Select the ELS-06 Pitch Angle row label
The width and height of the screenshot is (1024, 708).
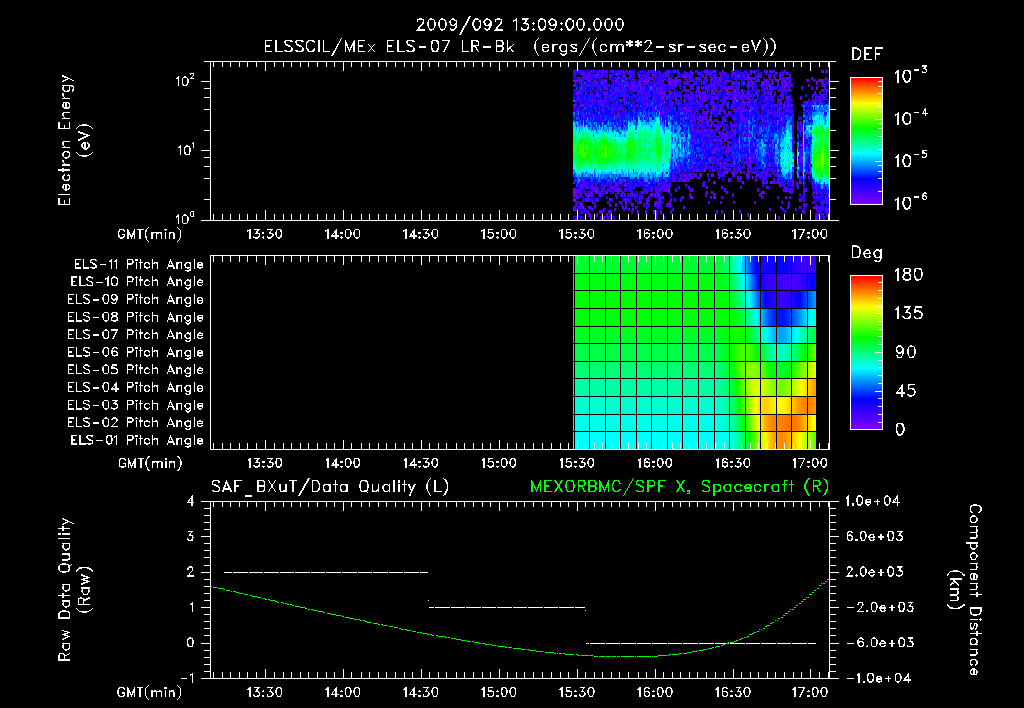[135, 353]
